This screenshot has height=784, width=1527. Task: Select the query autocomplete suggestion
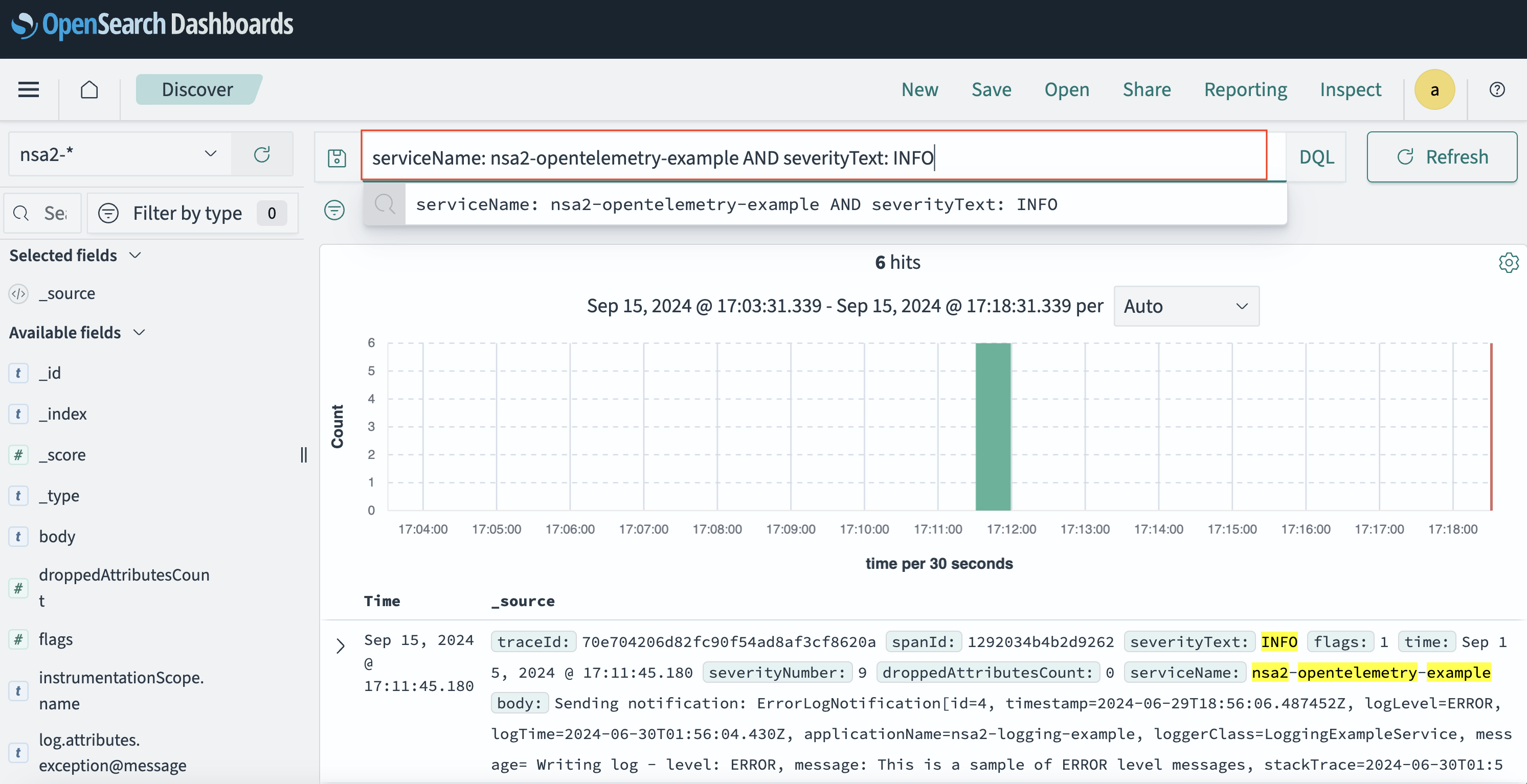coord(824,204)
